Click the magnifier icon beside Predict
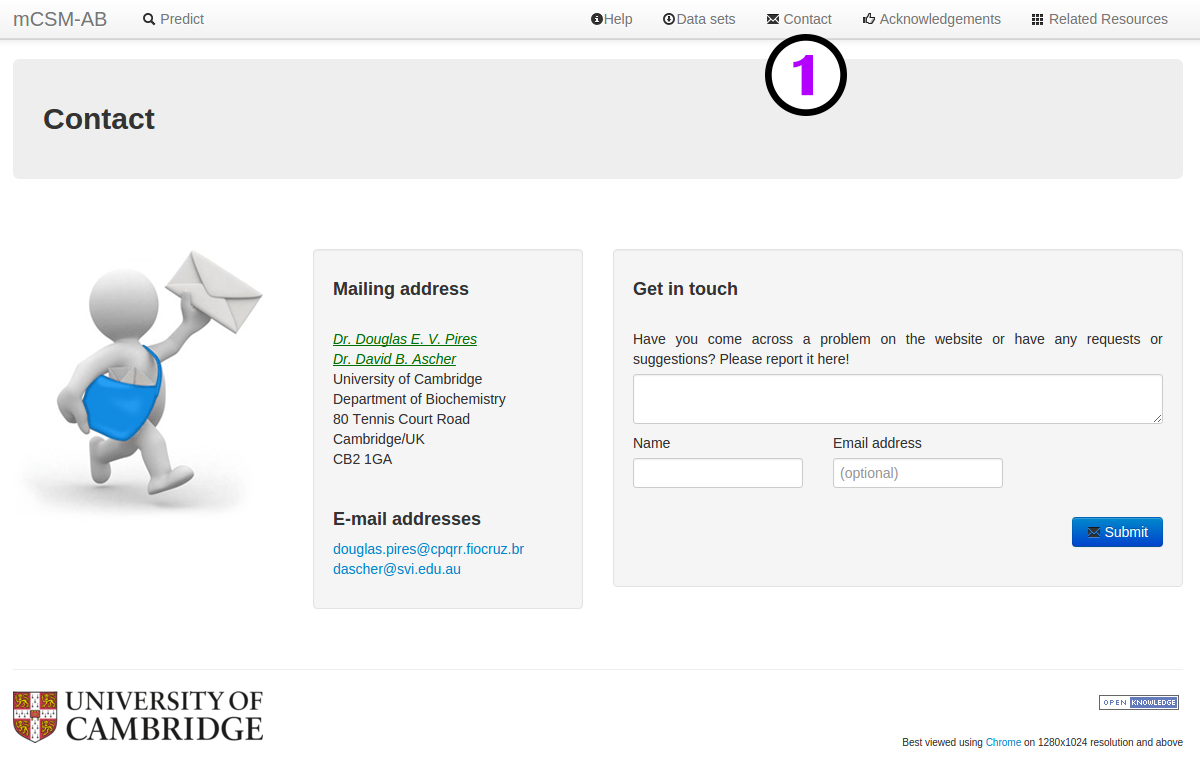 click(149, 19)
